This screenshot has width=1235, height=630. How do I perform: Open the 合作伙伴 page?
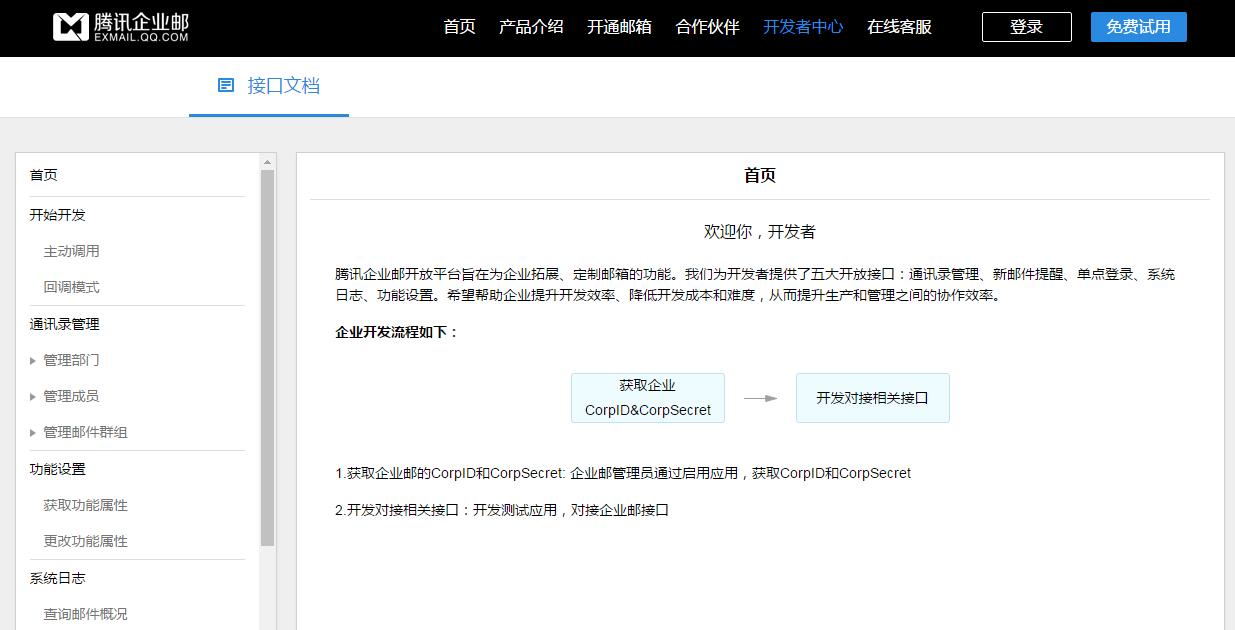(707, 27)
